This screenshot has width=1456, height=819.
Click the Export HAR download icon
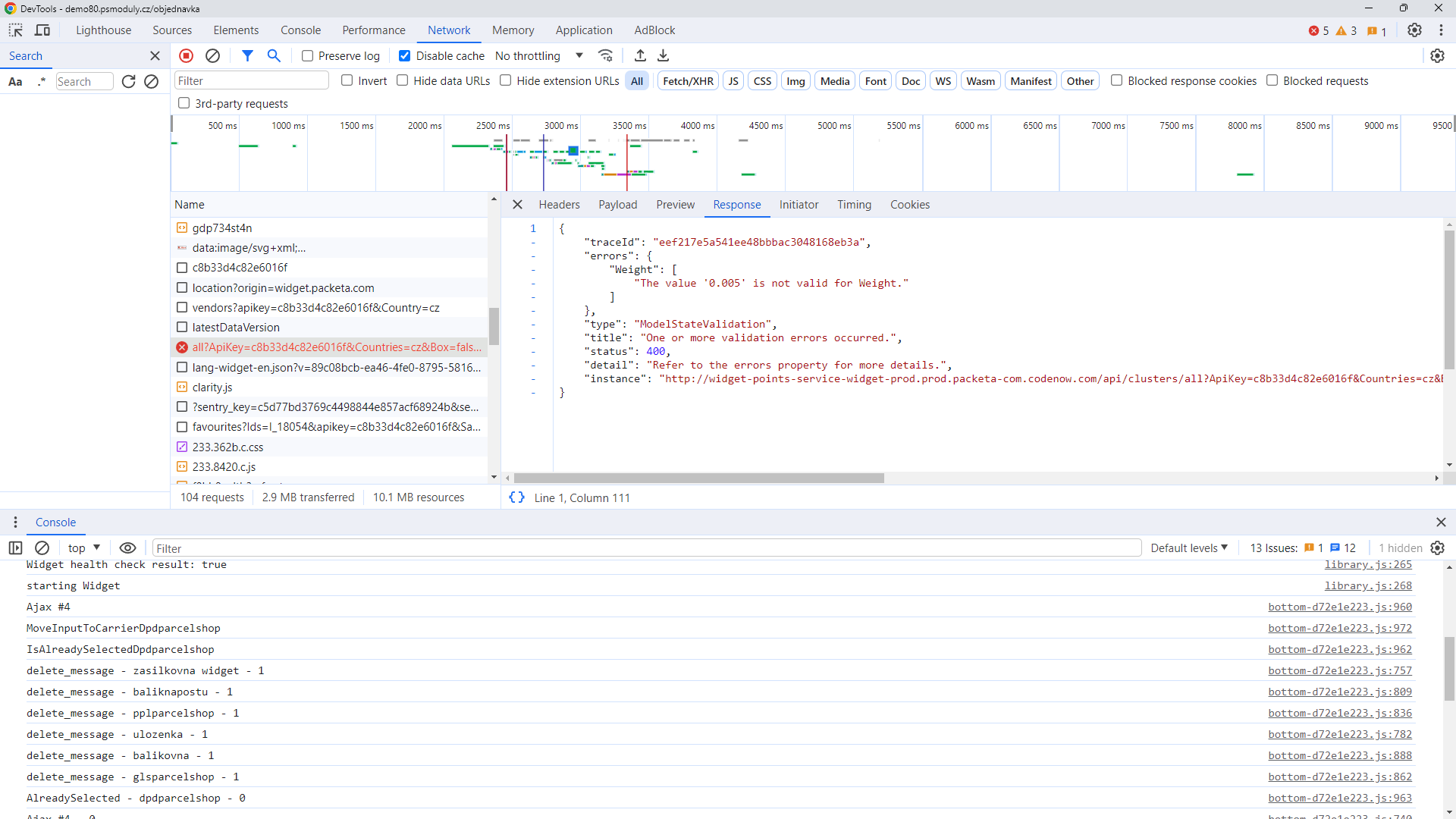click(664, 55)
